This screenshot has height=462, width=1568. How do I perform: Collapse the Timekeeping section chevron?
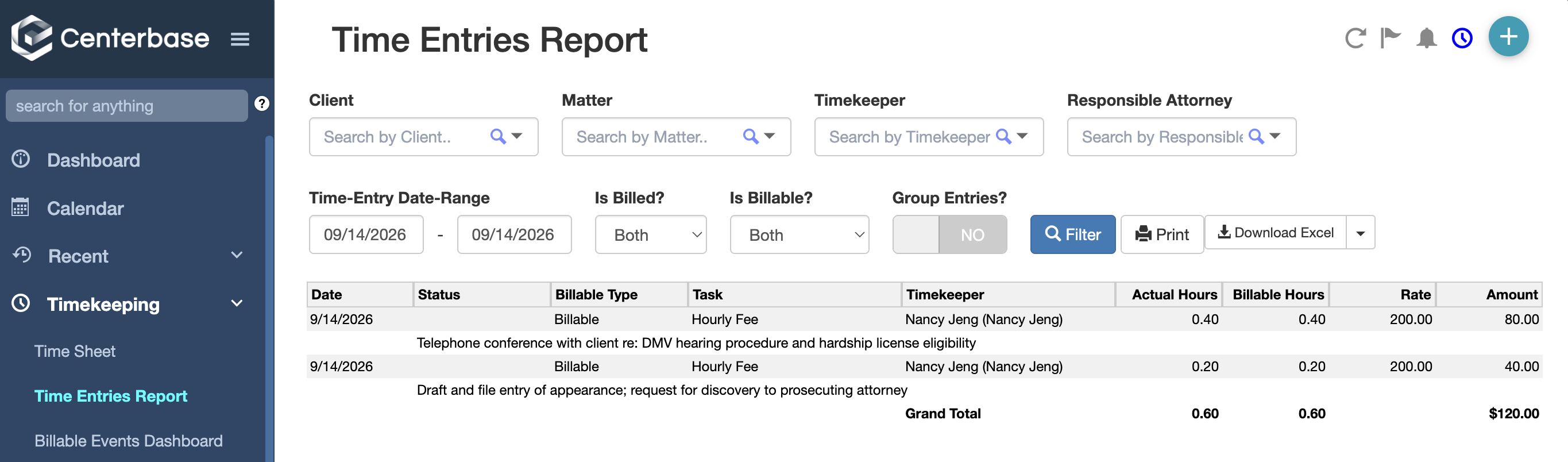(x=237, y=303)
